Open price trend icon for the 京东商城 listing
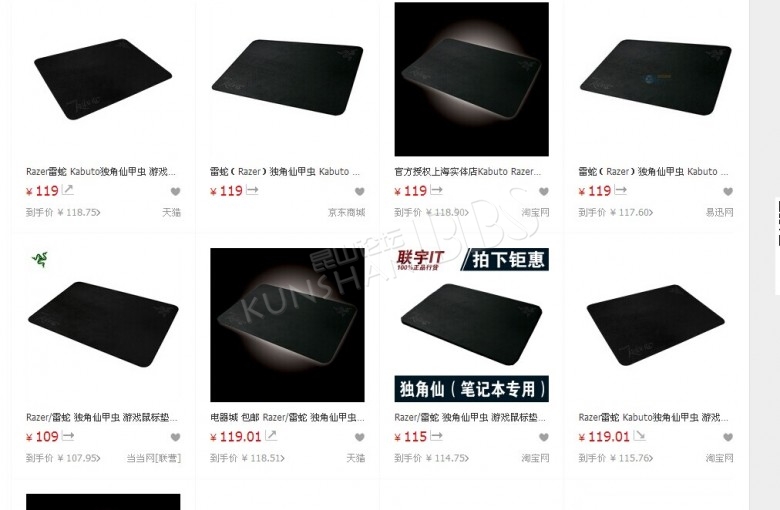Image resolution: width=780 pixels, height=510 pixels. [252, 190]
